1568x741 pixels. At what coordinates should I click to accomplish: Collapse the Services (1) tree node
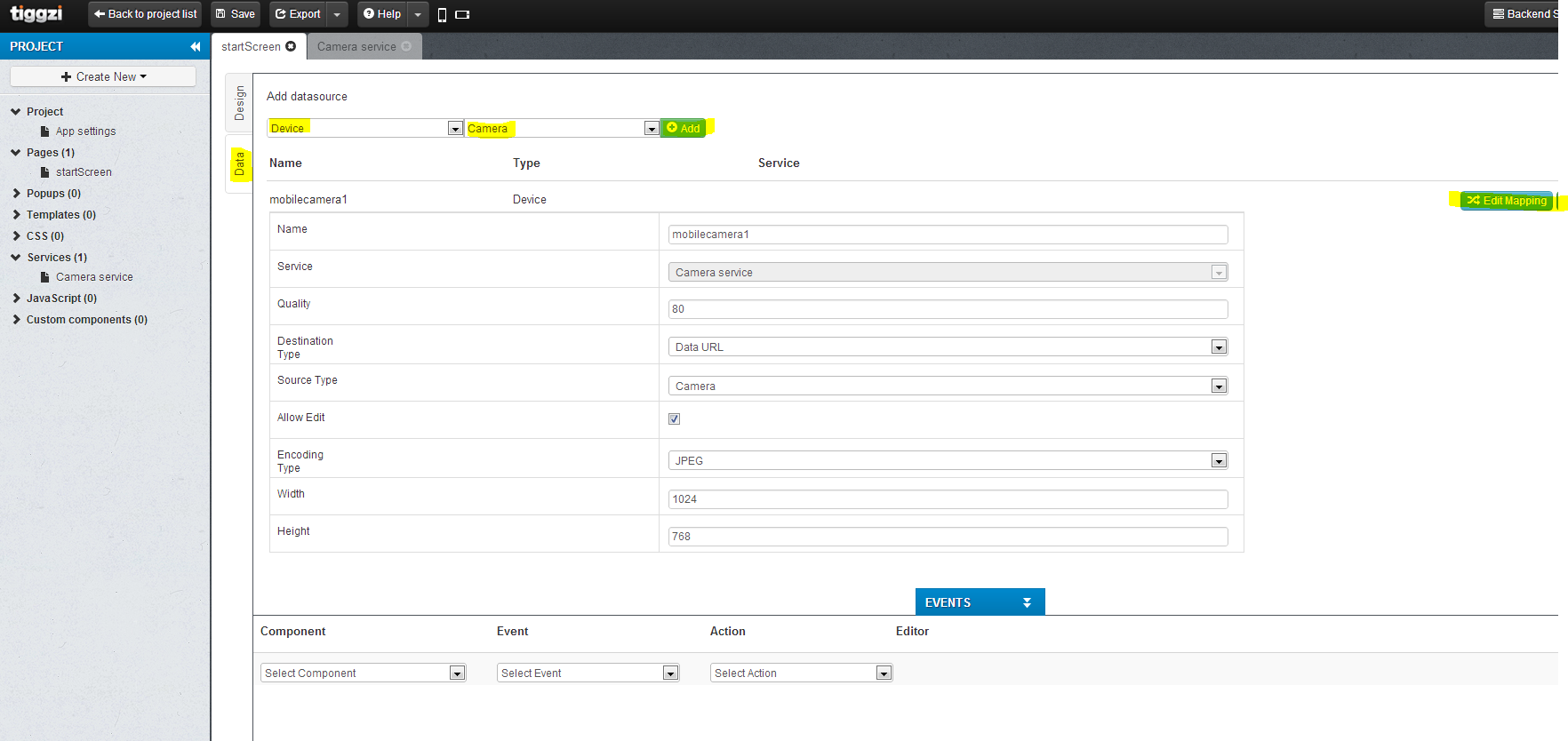click(16, 258)
